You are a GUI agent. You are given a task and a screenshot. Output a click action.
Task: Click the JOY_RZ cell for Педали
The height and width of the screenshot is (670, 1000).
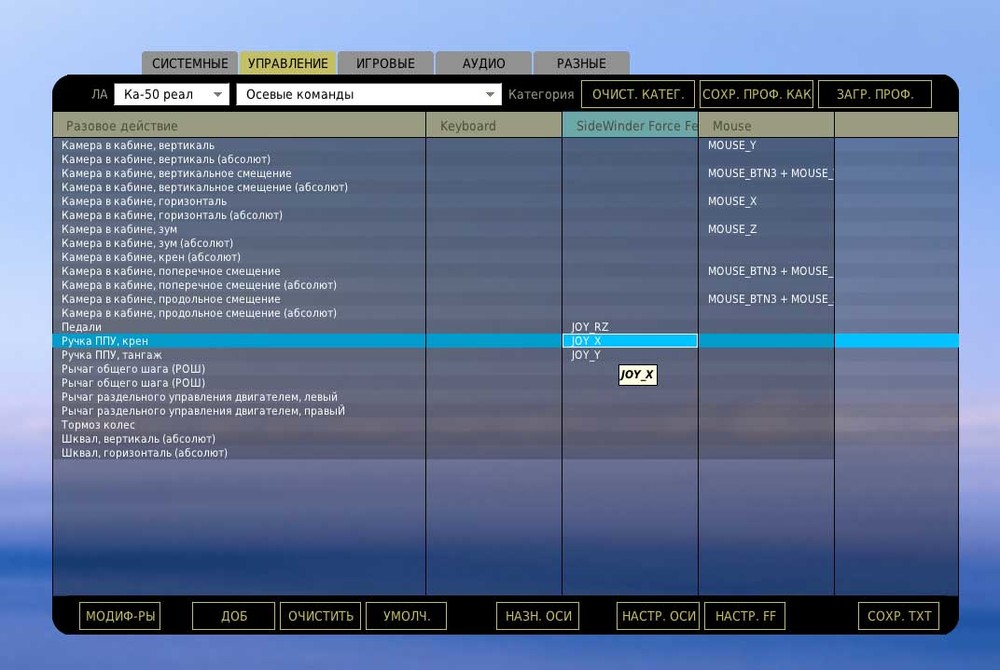(x=630, y=327)
